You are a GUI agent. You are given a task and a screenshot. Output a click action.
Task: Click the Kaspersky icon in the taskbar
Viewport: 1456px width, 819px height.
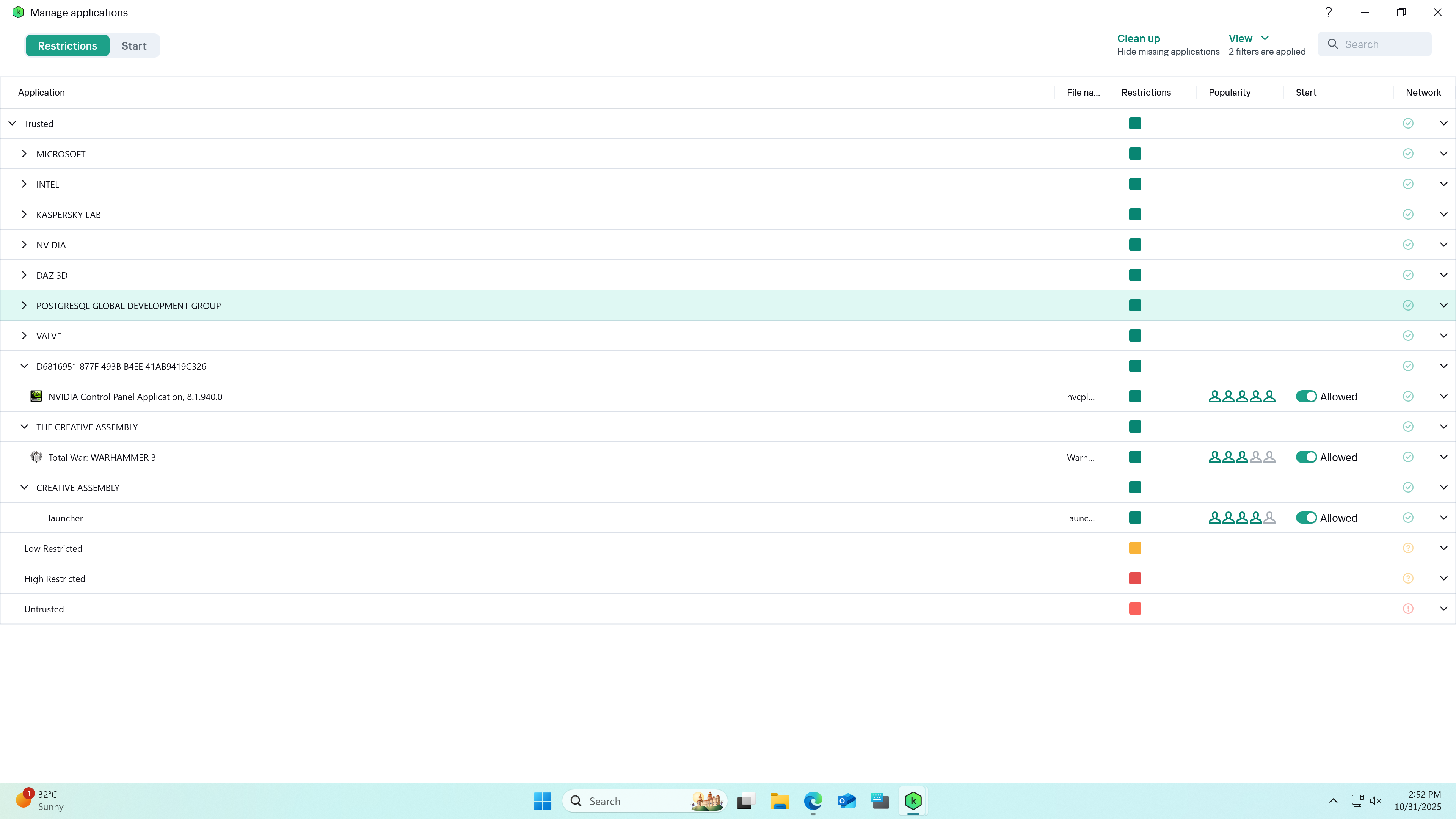point(913,801)
